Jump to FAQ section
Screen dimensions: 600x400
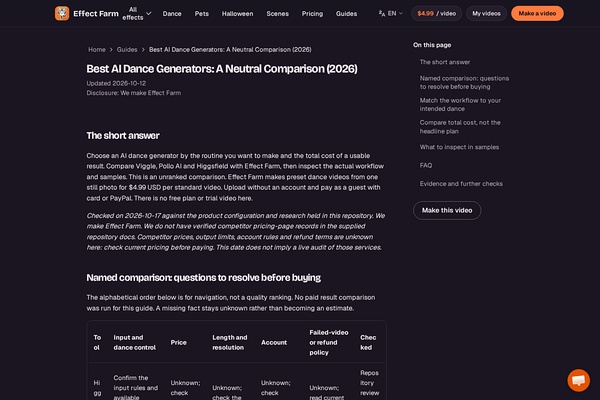(426, 165)
